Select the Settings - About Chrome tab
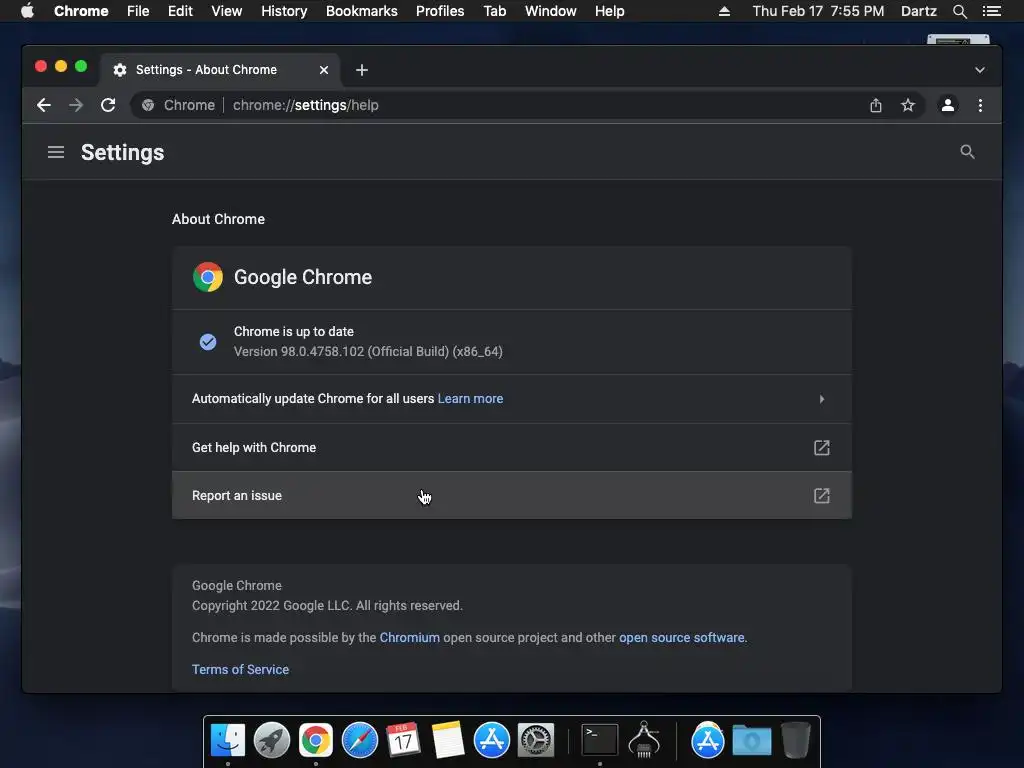 219,70
